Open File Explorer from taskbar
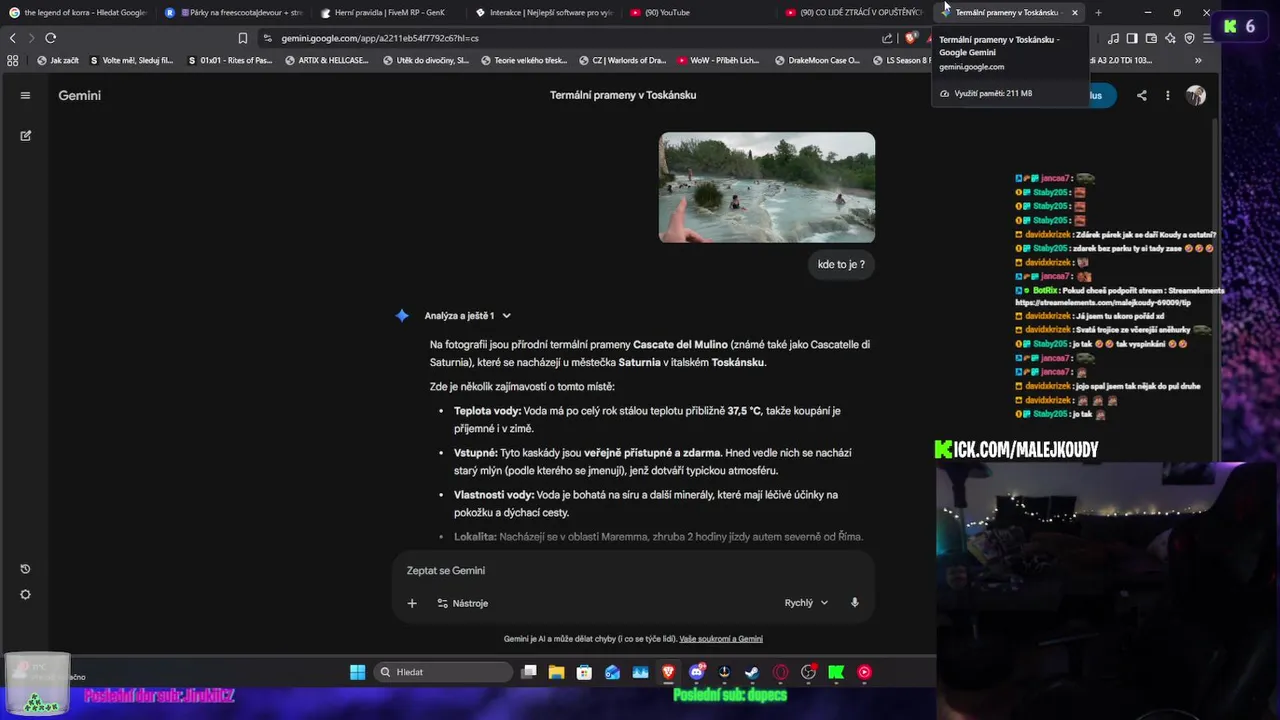Viewport: 1280px width, 720px height. click(556, 672)
